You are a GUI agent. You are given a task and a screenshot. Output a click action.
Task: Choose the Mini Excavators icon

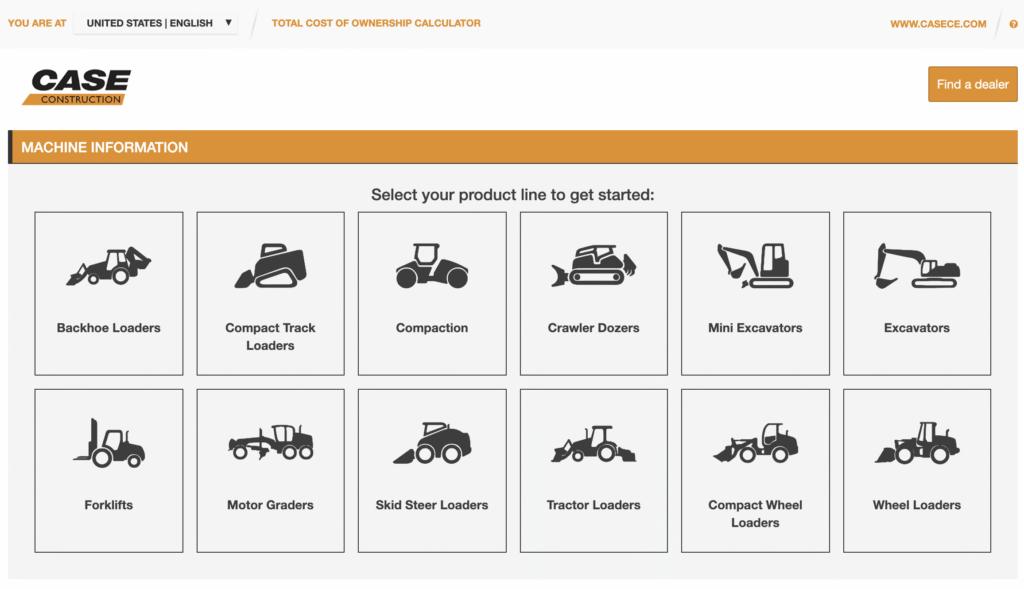pos(755,266)
